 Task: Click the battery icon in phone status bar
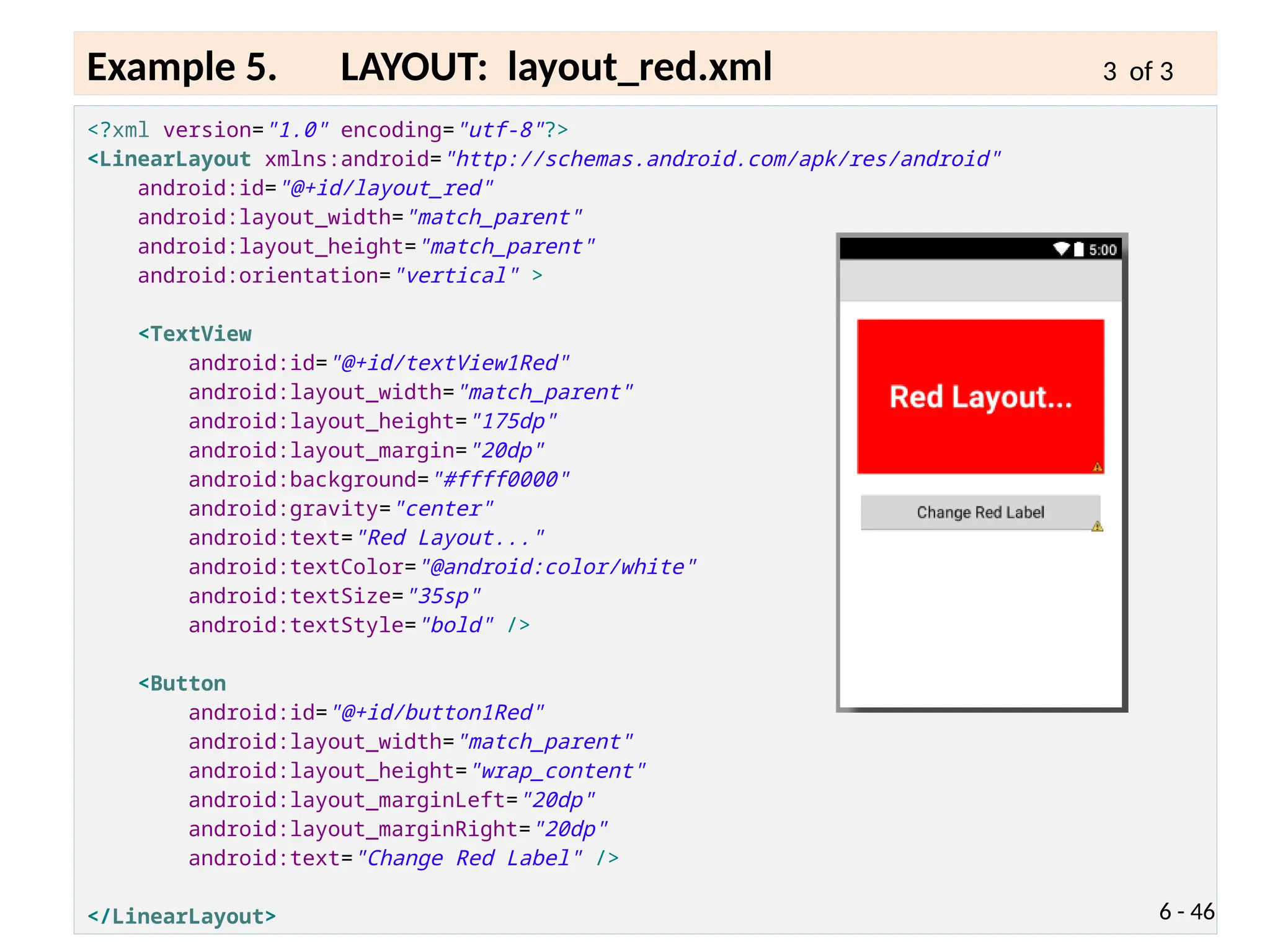(1079, 249)
